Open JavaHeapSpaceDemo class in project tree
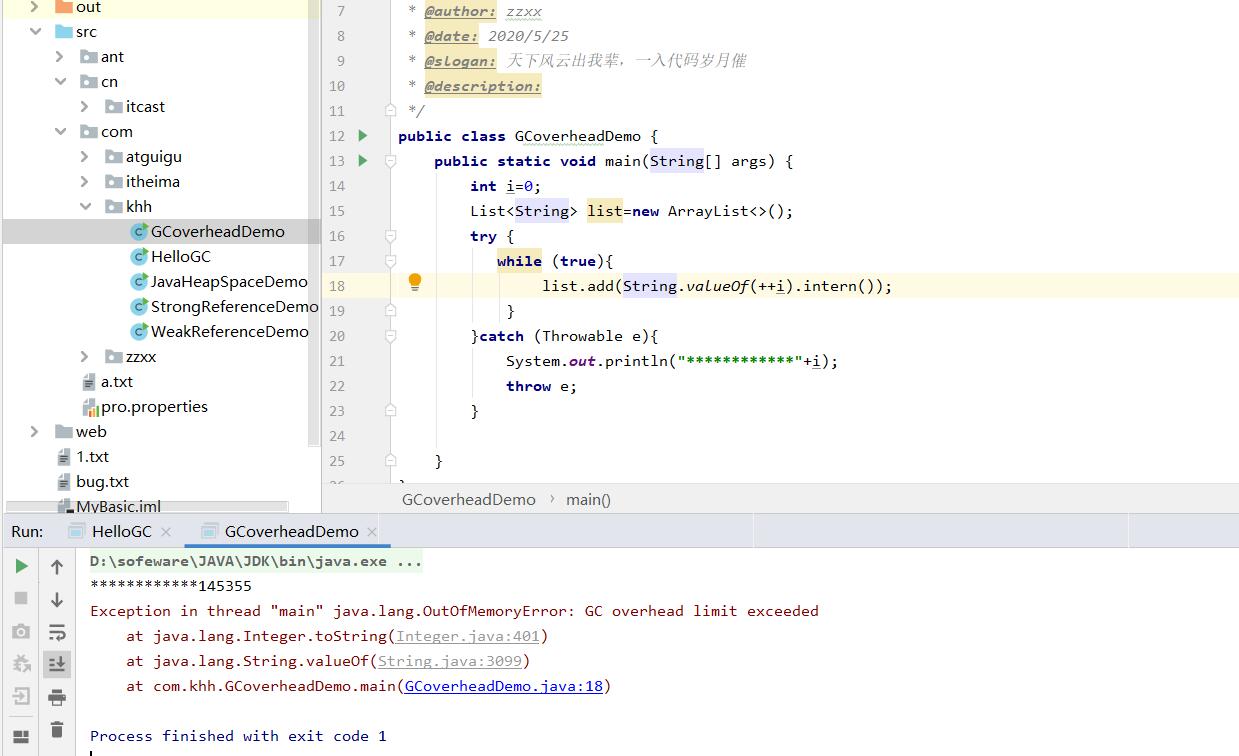 228,282
